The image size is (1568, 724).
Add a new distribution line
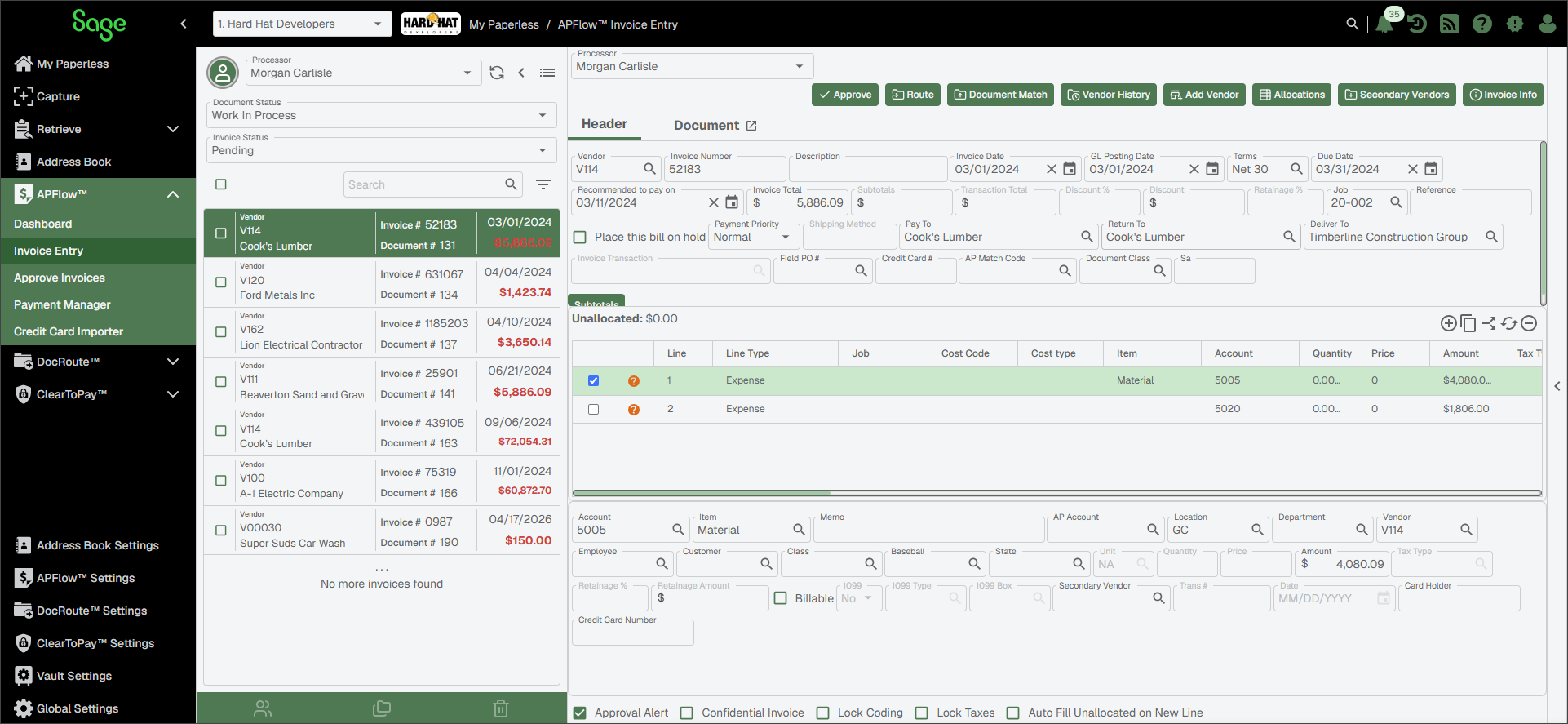pyautogui.click(x=1449, y=323)
